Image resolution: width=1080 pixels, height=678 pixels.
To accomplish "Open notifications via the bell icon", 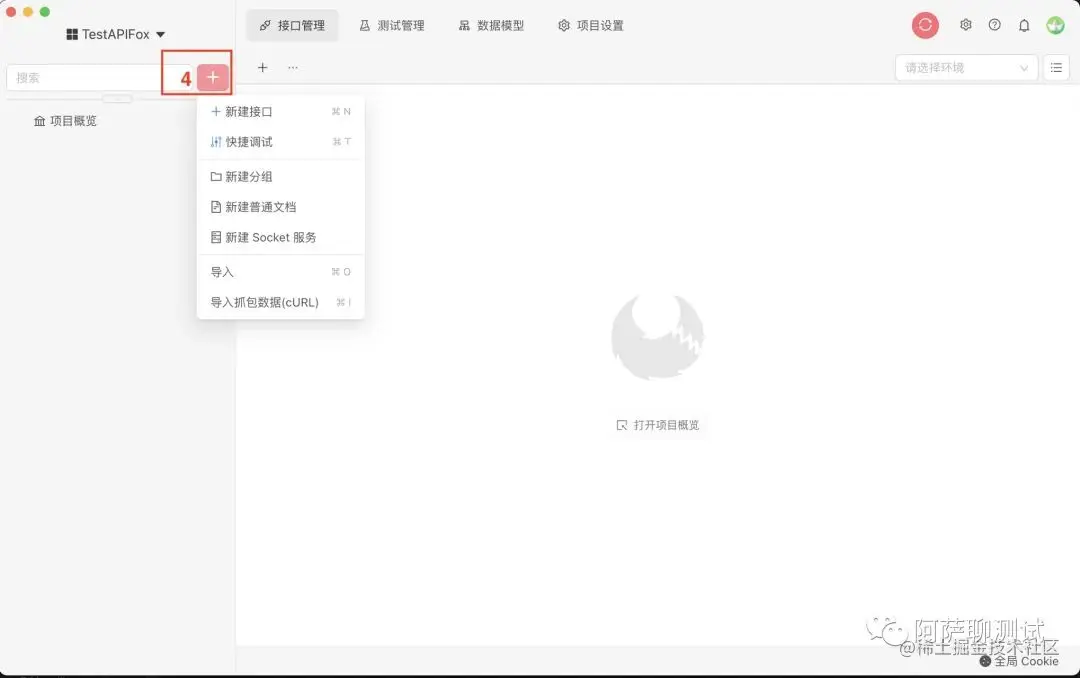I will coord(1024,25).
